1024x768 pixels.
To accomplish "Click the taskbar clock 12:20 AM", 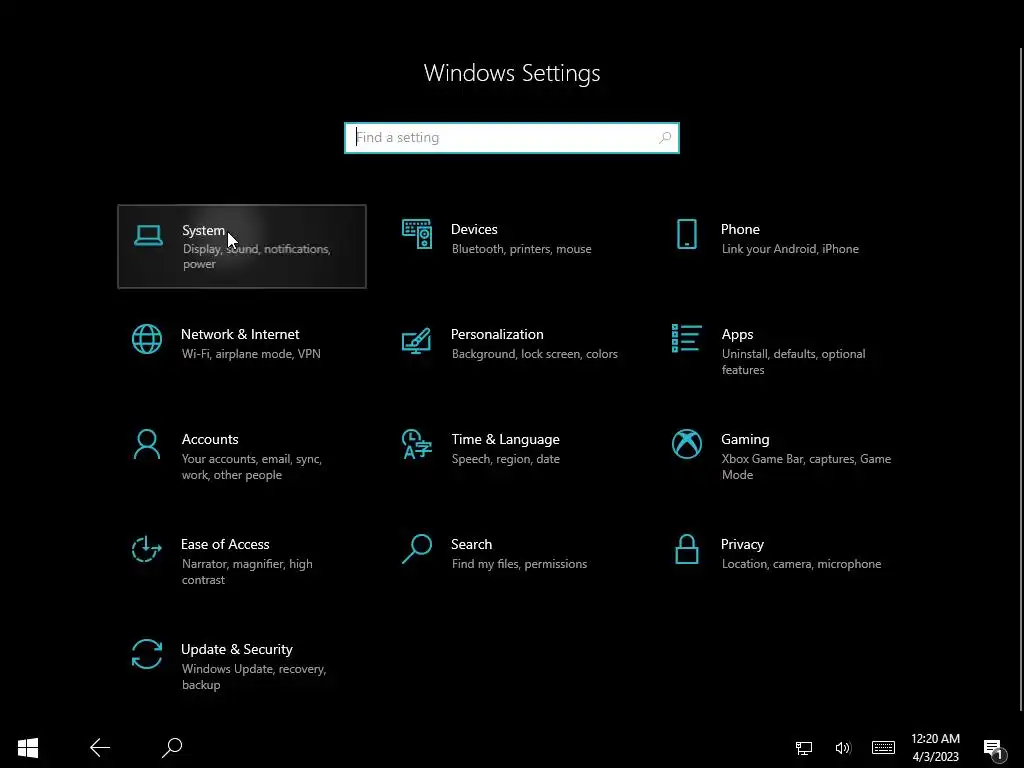I will (x=935, y=739).
